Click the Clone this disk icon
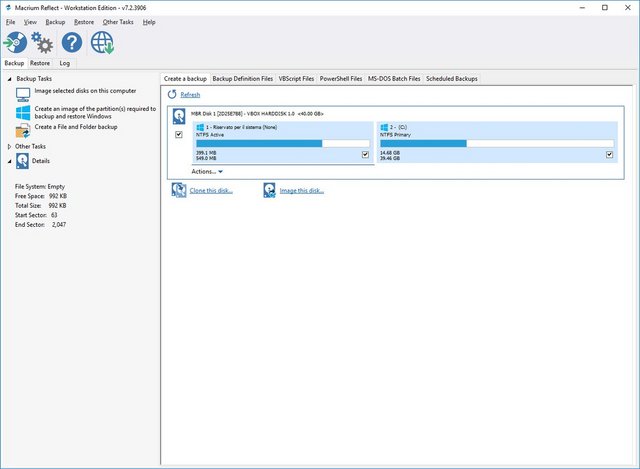This screenshot has width=640, height=469. coord(179,190)
